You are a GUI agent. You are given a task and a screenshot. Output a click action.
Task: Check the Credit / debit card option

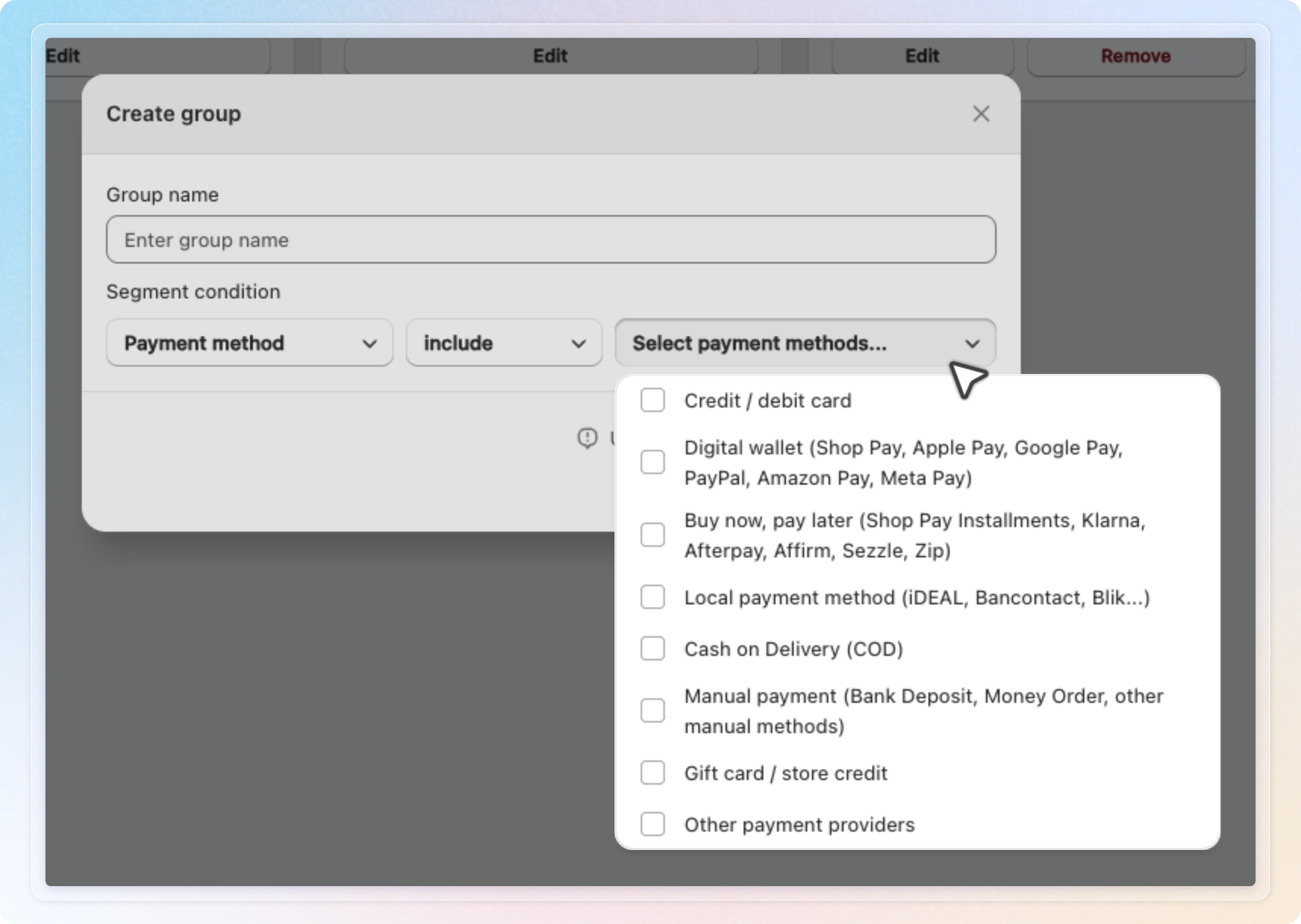click(652, 400)
